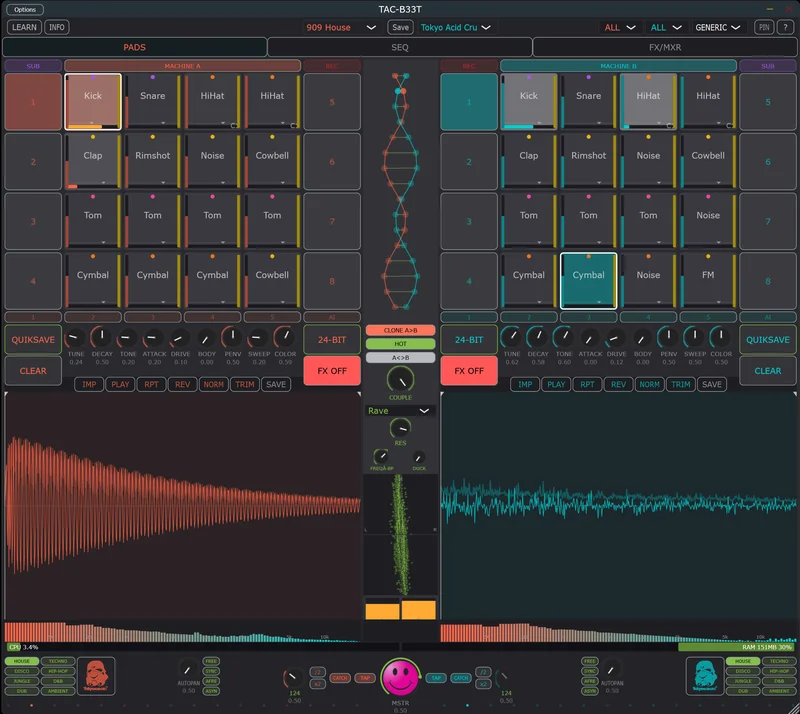Open the 909 House kit dropdown
This screenshot has width=800, height=714.
(x=342, y=28)
